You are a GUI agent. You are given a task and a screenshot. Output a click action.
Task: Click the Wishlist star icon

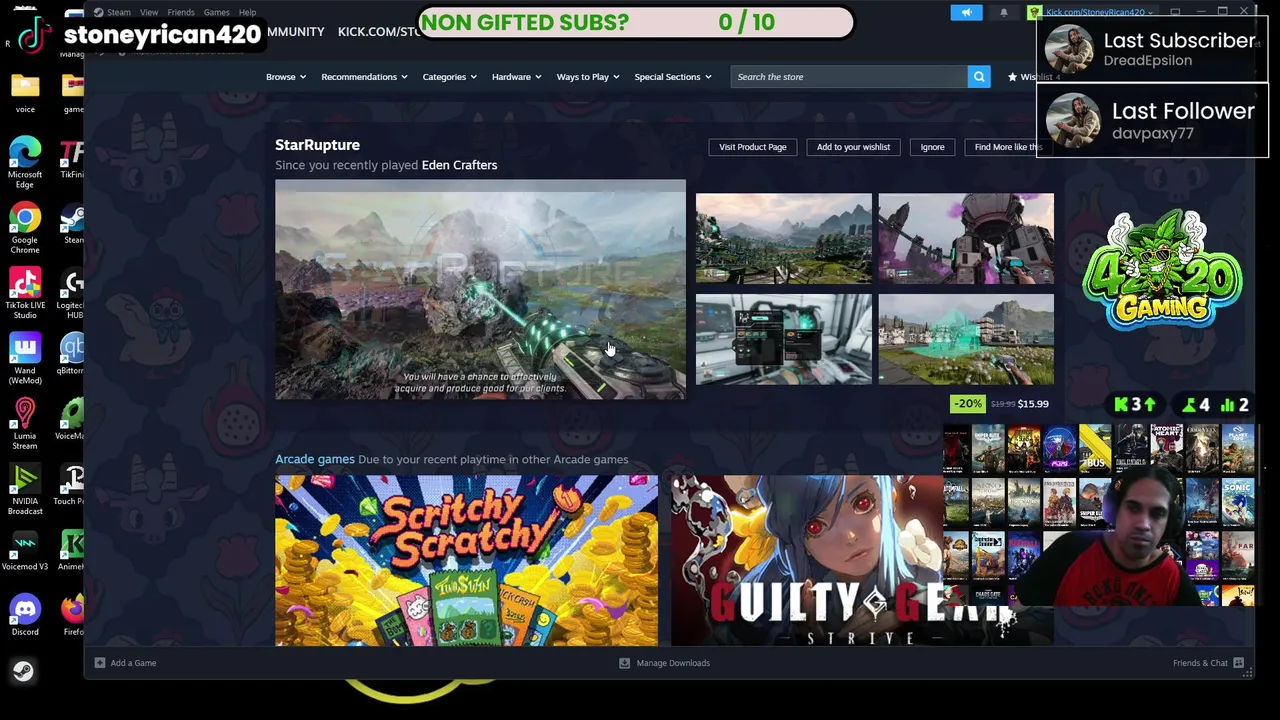point(1012,77)
